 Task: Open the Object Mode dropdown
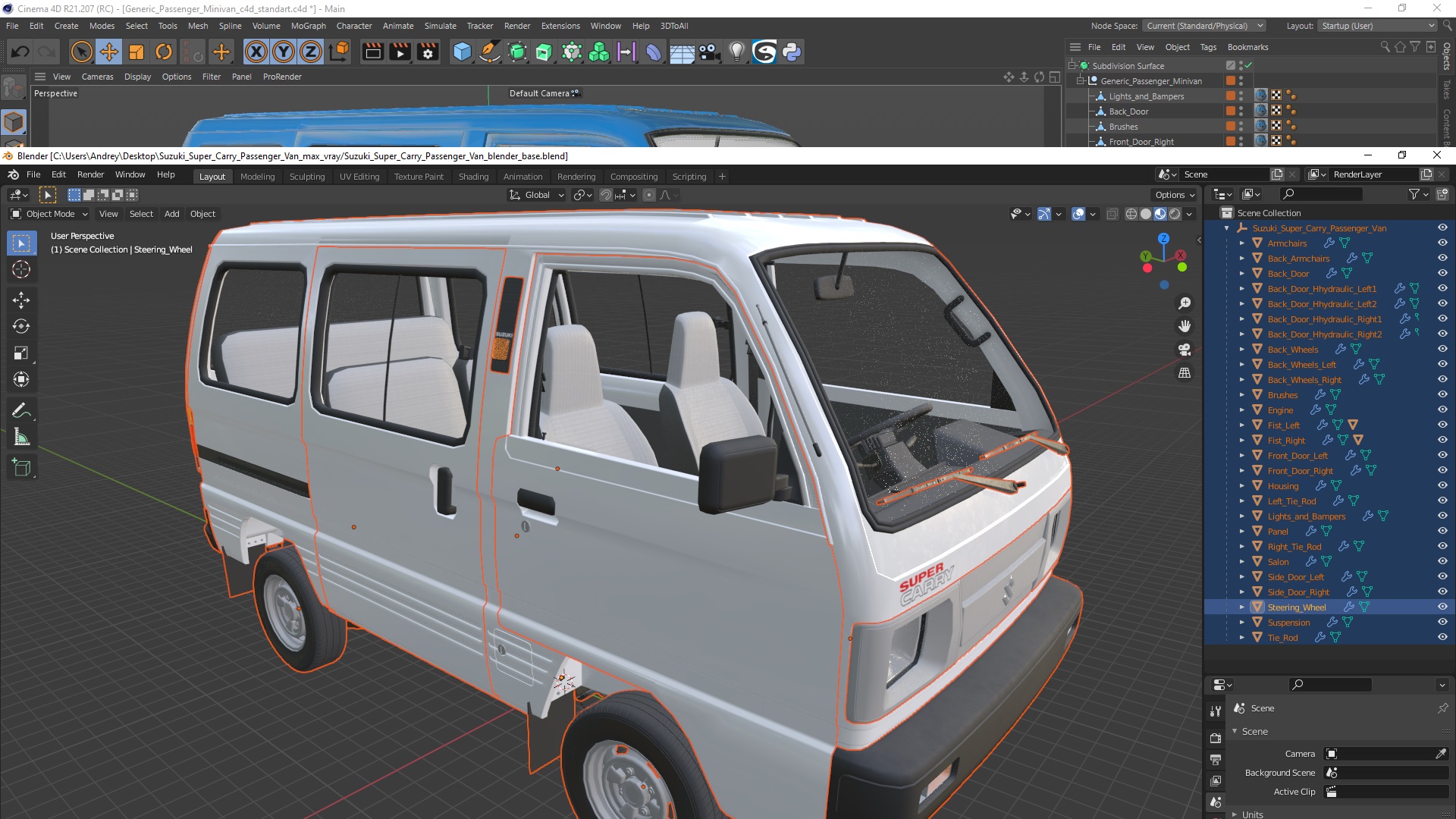[49, 214]
